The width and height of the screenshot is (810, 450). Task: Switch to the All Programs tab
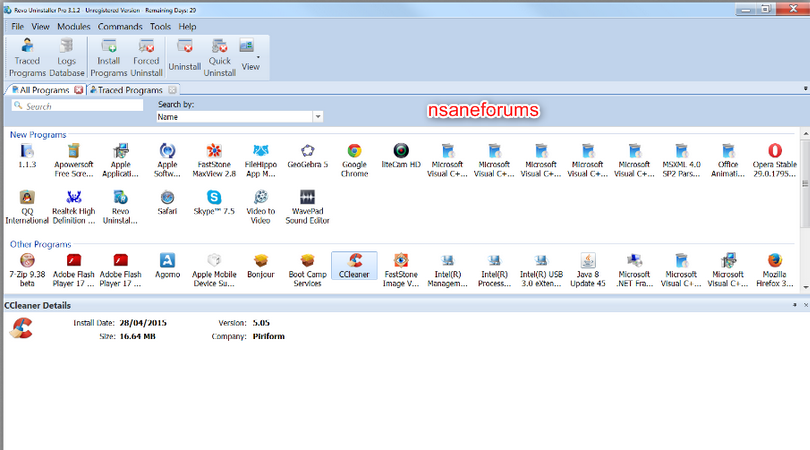pyautogui.click(x=44, y=90)
